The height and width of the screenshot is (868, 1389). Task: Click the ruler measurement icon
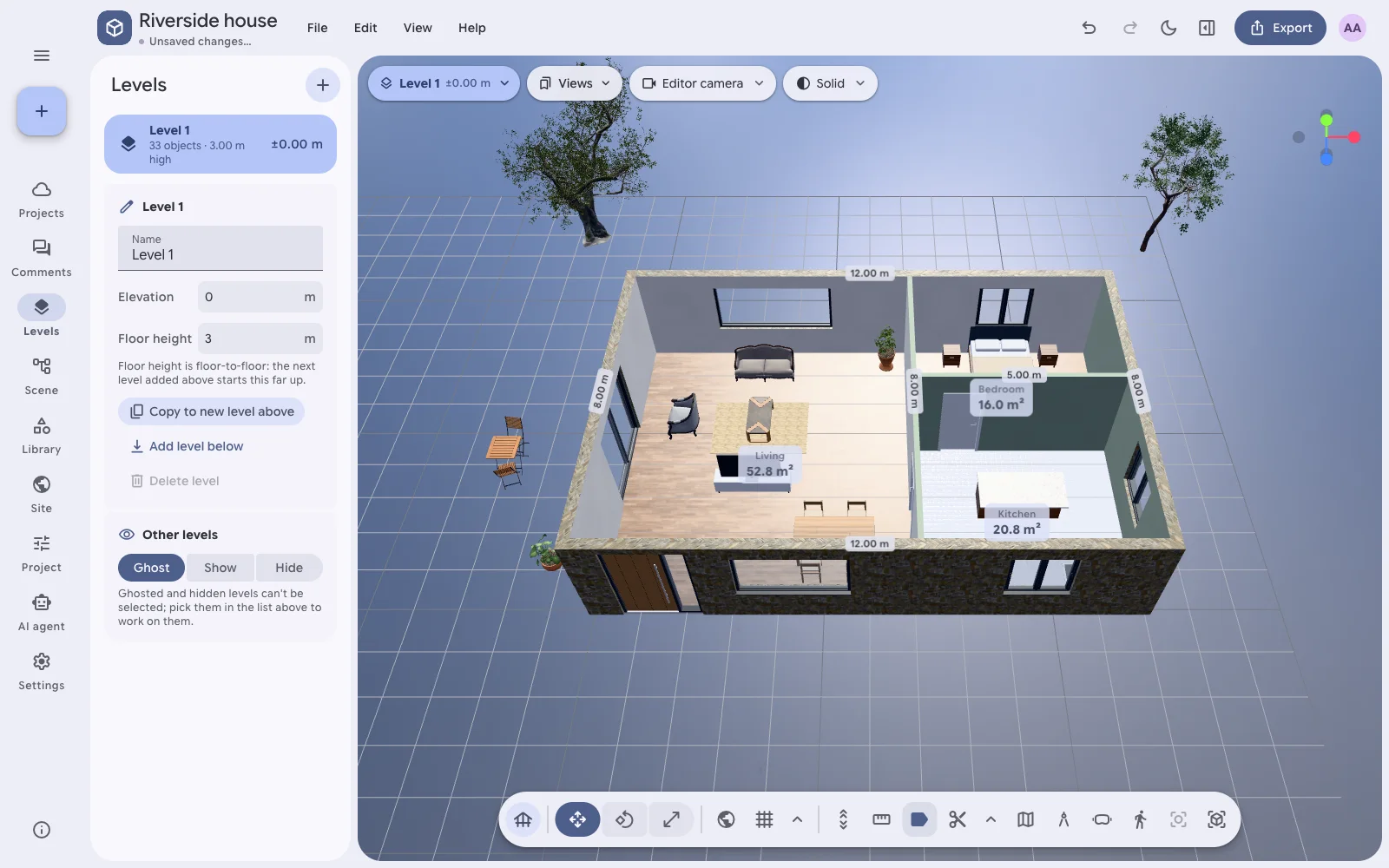[881, 819]
